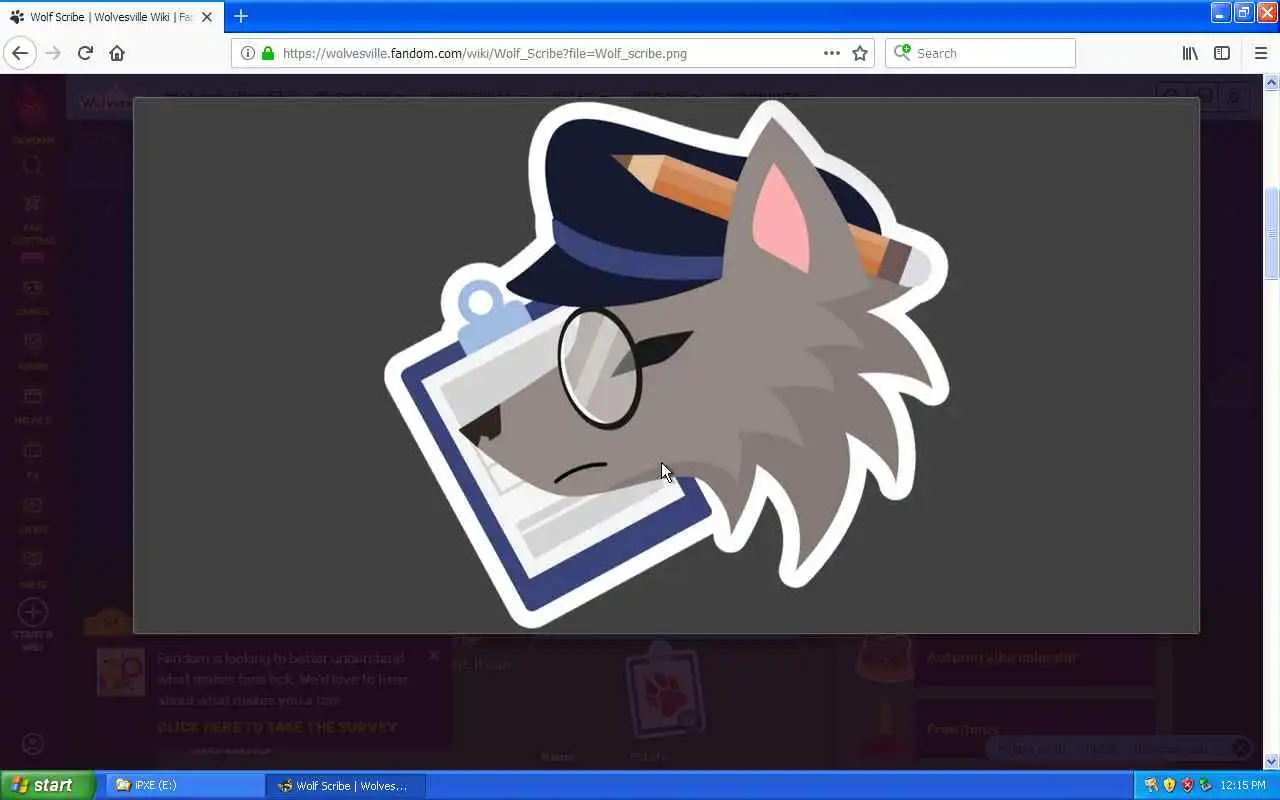Open the Video section in Fandom sidebar
This screenshot has width=1280, height=800.
32,514
